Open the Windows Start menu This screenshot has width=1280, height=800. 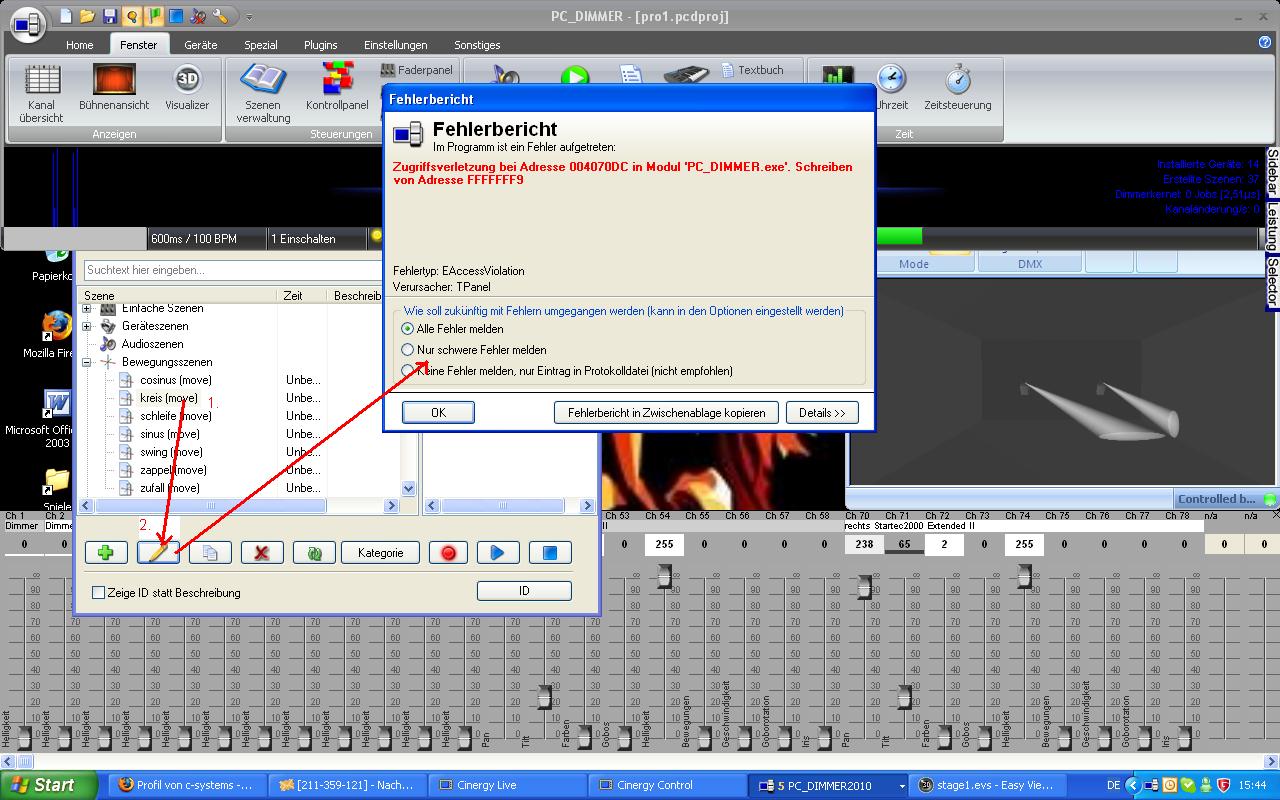(x=49, y=785)
